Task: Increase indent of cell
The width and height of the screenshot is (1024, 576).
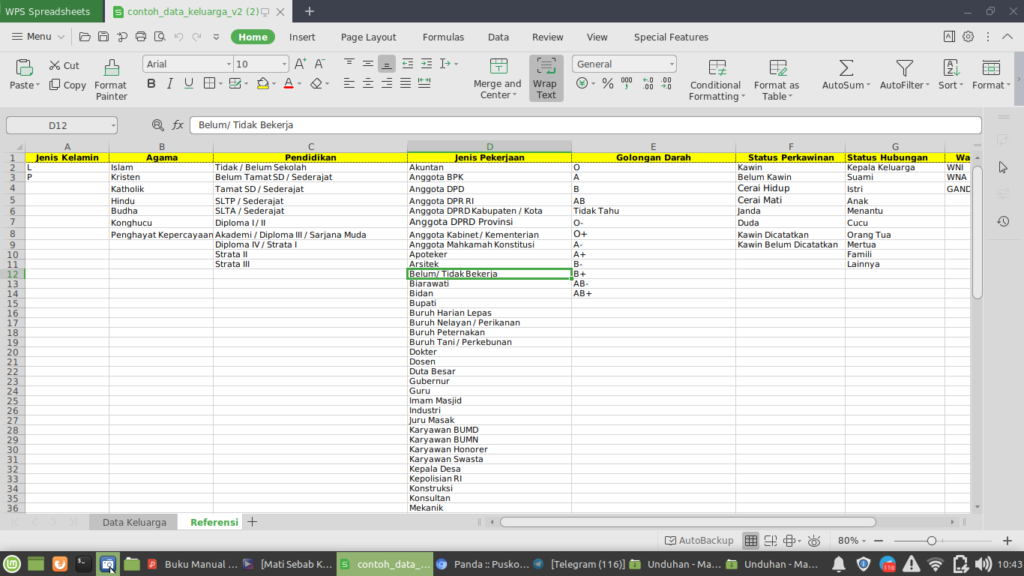Action: [426, 63]
